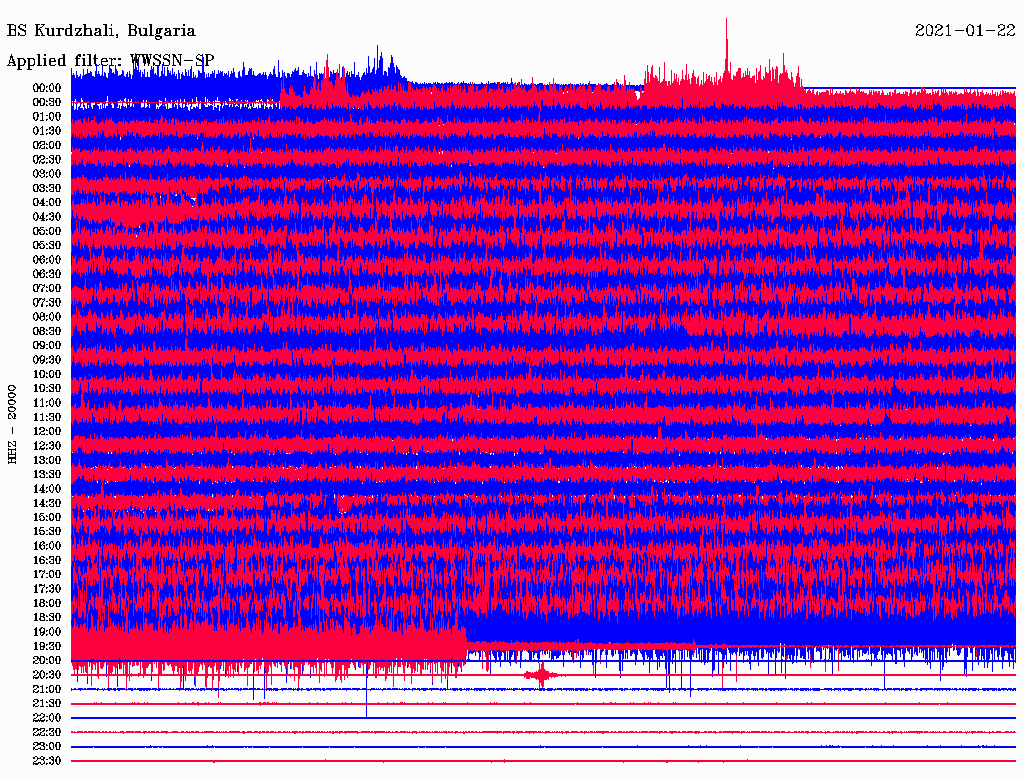Viewport: 1024px width, 780px height.
Task: Select the 22:00 time label
Action: point(47,718)
